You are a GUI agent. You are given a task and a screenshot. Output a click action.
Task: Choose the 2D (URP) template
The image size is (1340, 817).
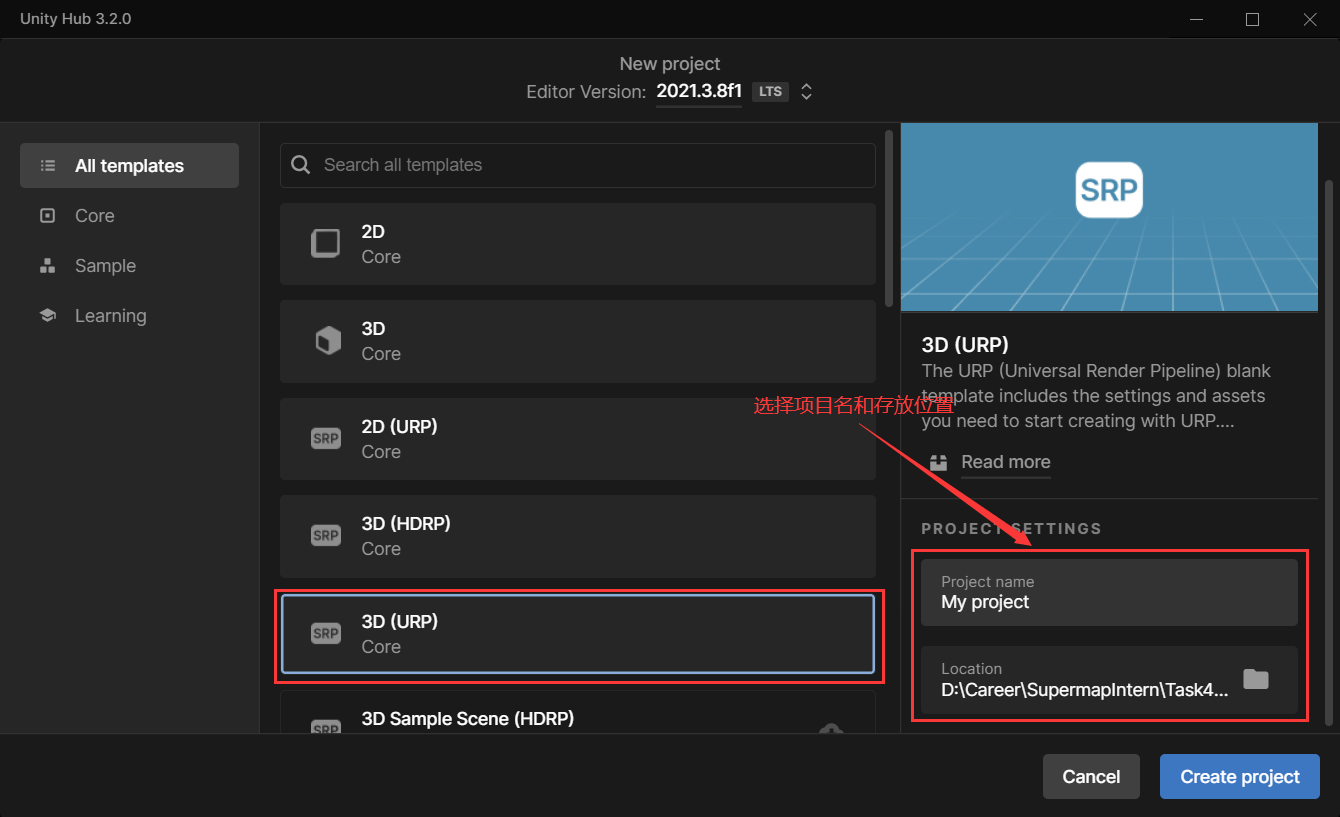[x=578, y=439]
